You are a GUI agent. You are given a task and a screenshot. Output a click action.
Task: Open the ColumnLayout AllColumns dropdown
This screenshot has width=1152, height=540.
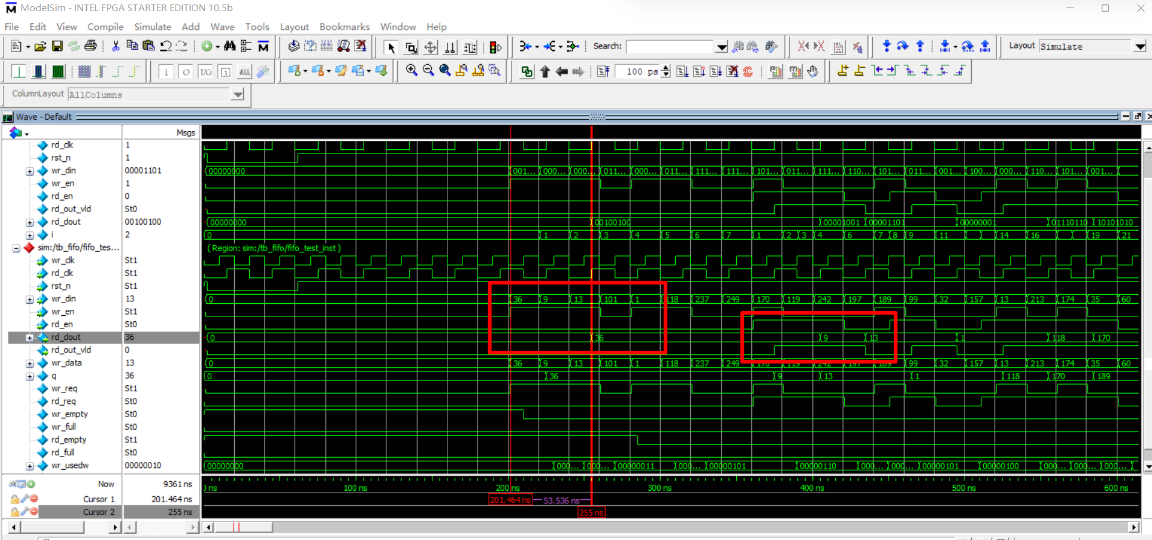[237, 95]
